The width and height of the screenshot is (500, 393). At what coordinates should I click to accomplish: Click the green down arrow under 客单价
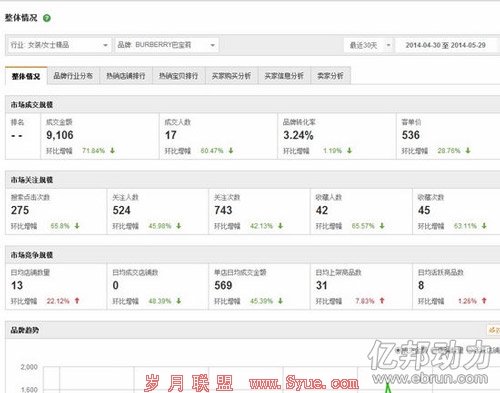468,151
